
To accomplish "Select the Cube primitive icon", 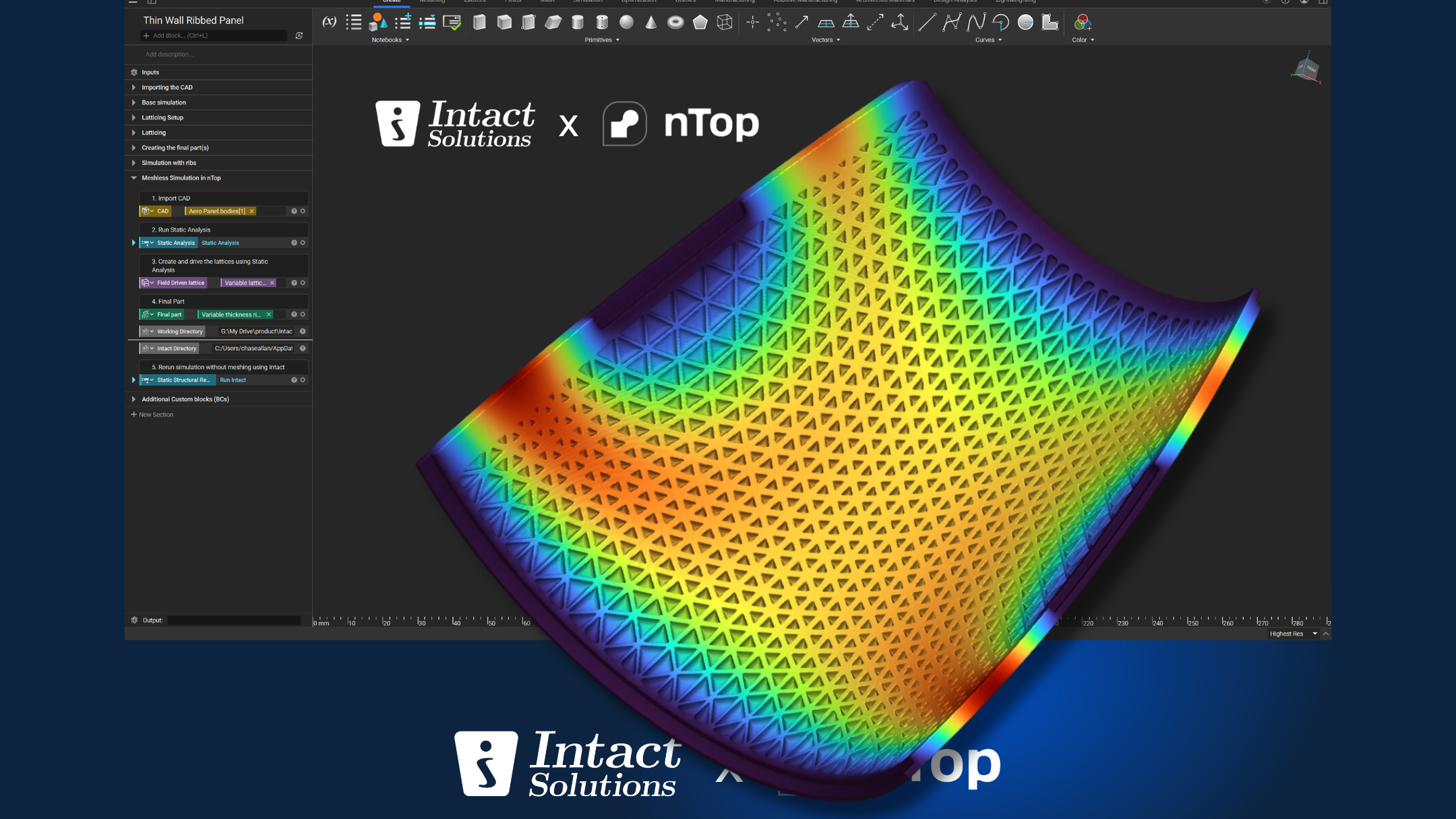I will coord(504,22).
